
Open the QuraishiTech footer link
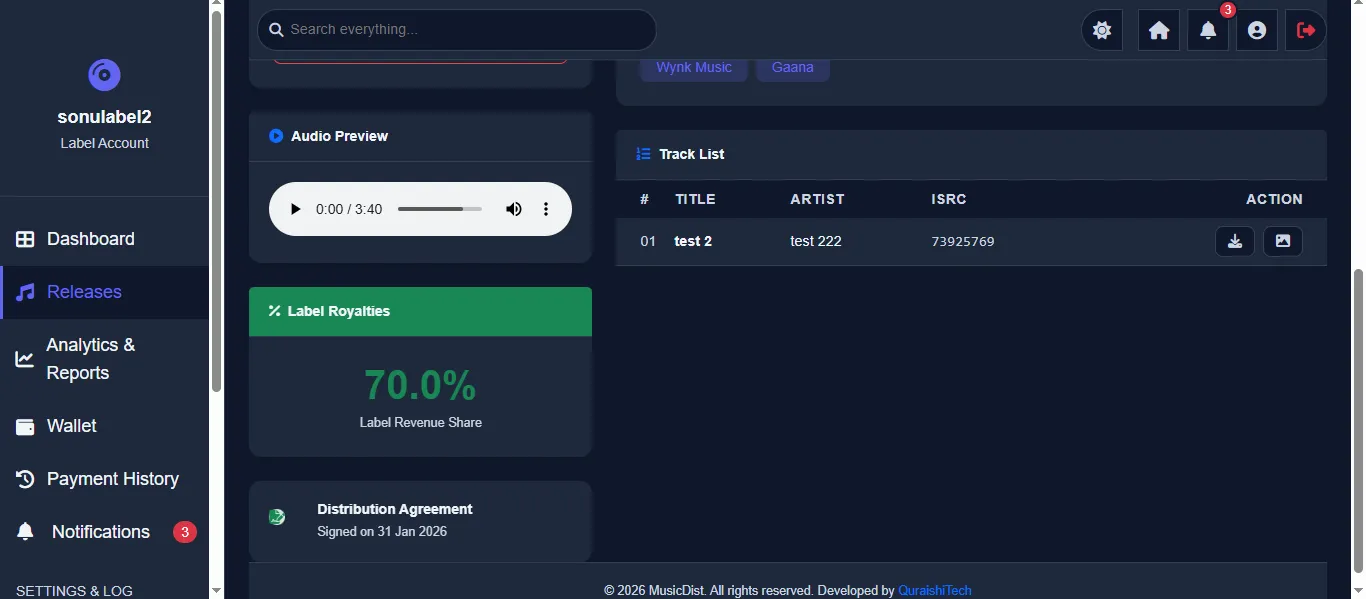(935, 591)
